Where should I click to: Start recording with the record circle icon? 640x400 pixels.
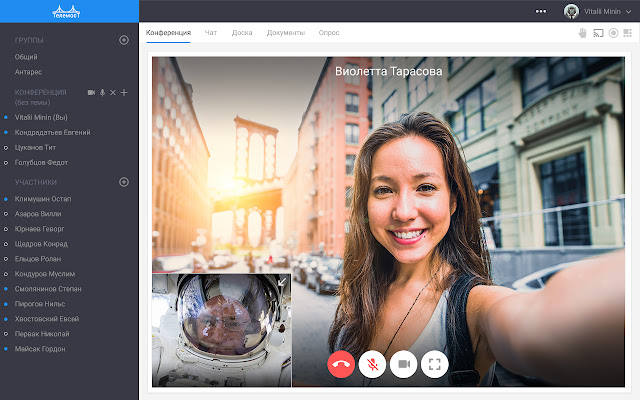613,33
